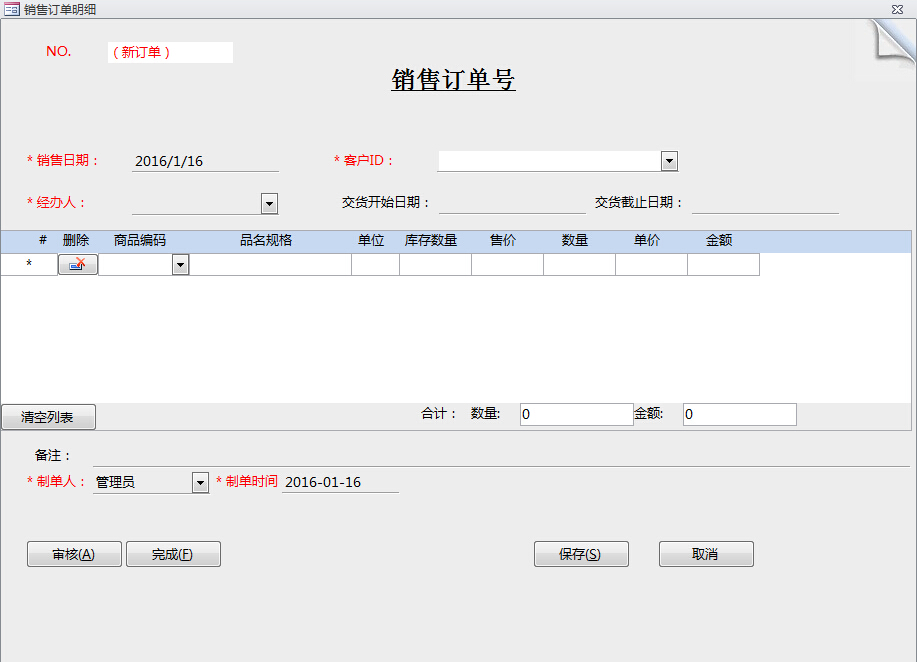Click the 制单时间 field showing 2016-01-16
The height and width of the screenshot is (662, 917).
[x=340, y=482]
